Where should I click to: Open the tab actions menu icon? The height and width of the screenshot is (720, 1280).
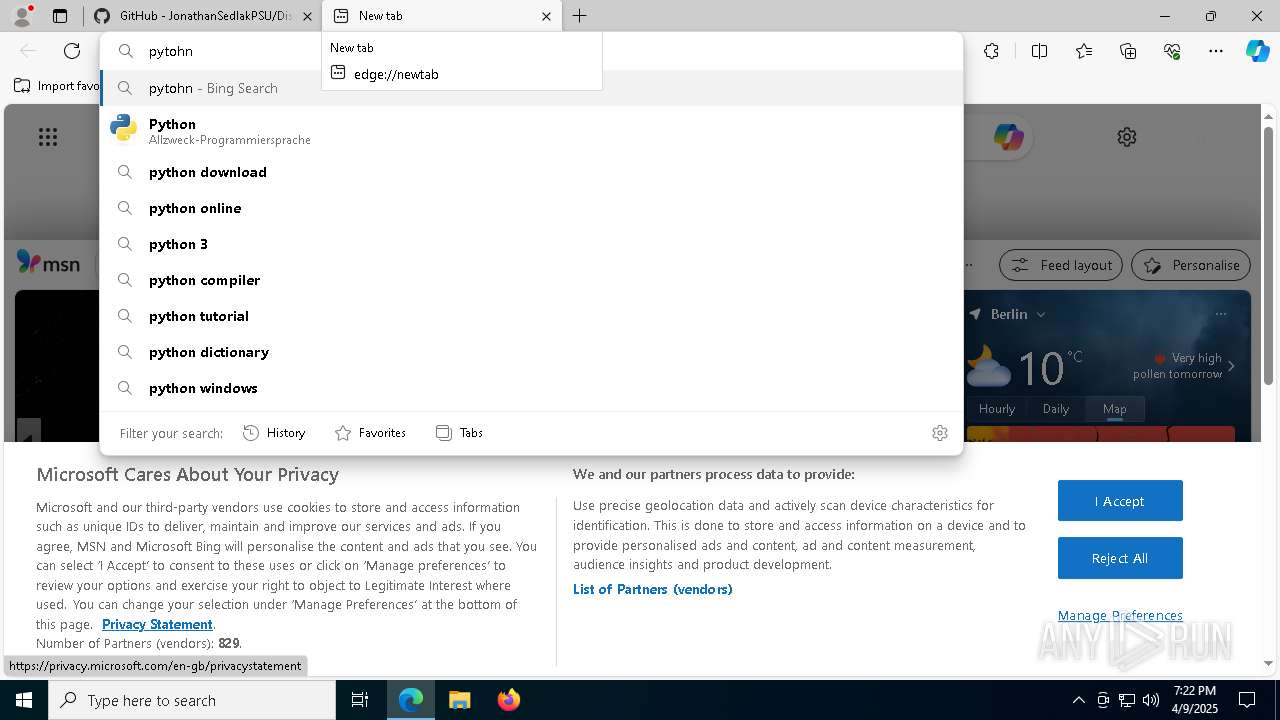pyautogui.click(x=60, y=16)
